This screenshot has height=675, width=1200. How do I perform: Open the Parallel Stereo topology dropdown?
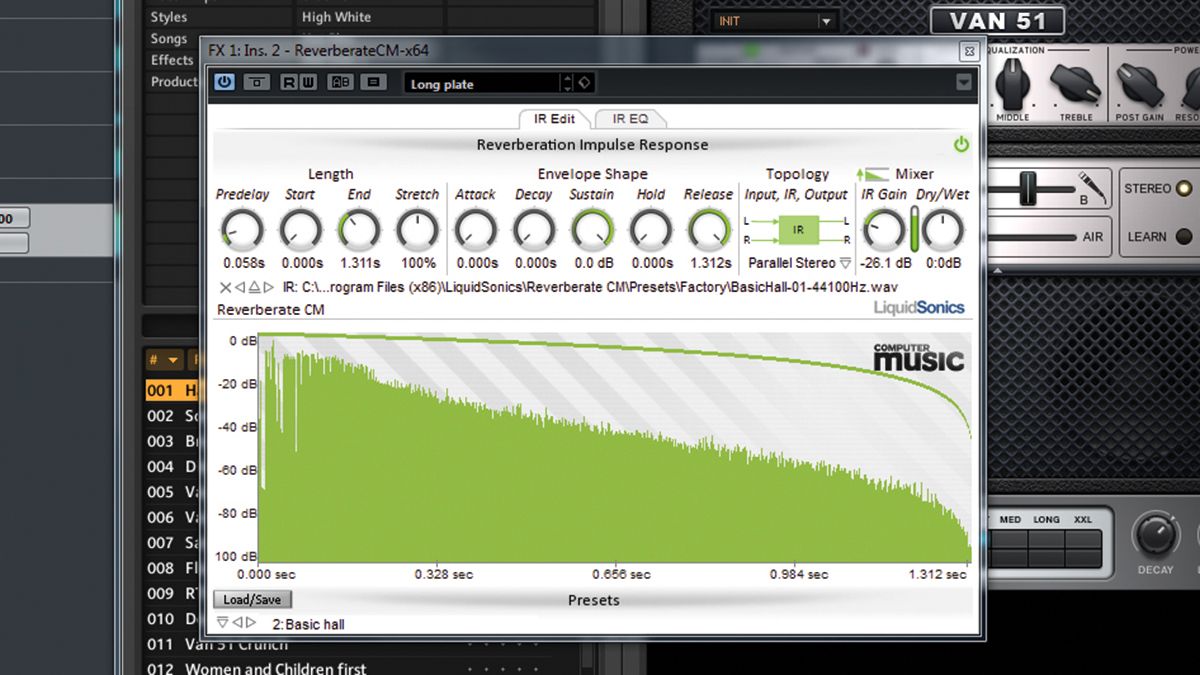(797, 262)
